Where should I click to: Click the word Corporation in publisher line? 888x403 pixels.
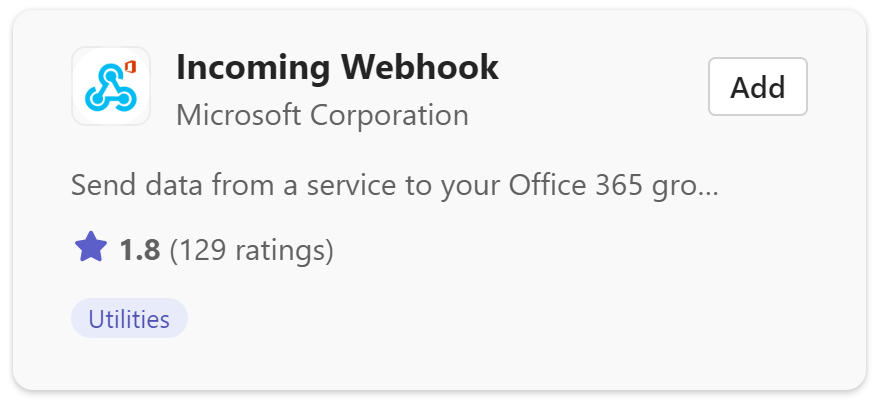[389, 115]
